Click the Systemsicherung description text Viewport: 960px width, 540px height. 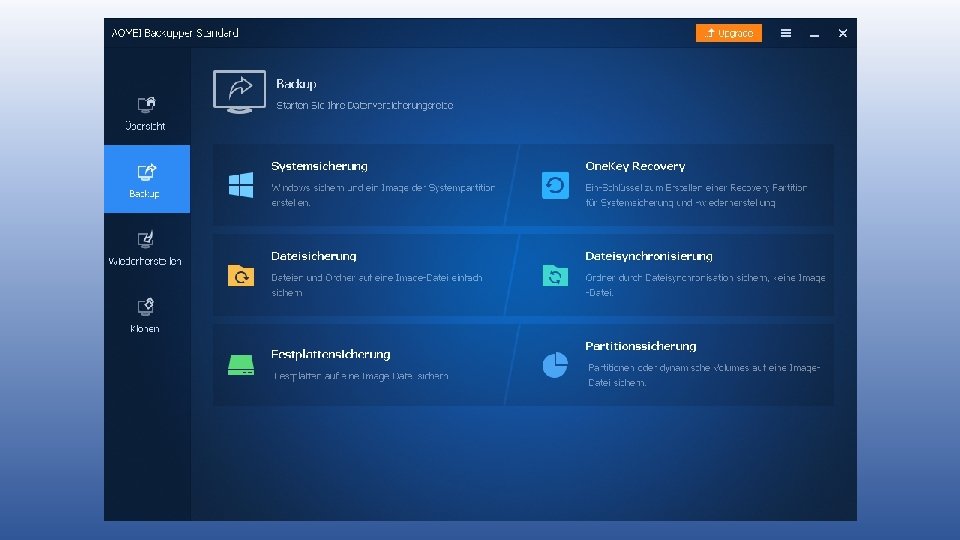[x=383, y=195]
